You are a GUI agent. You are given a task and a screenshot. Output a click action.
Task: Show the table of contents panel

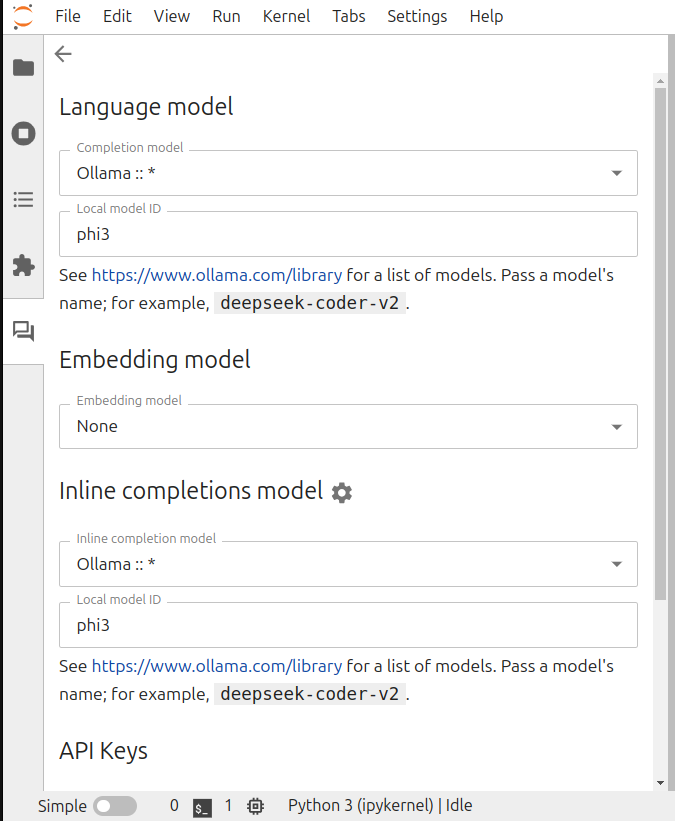[23, 200]
